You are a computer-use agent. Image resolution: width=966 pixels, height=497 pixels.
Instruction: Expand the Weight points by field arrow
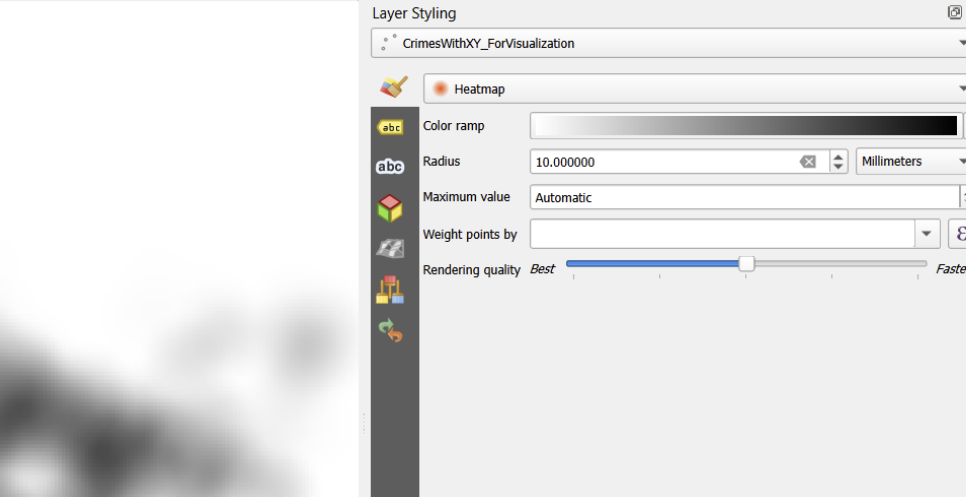pos(929,234)
